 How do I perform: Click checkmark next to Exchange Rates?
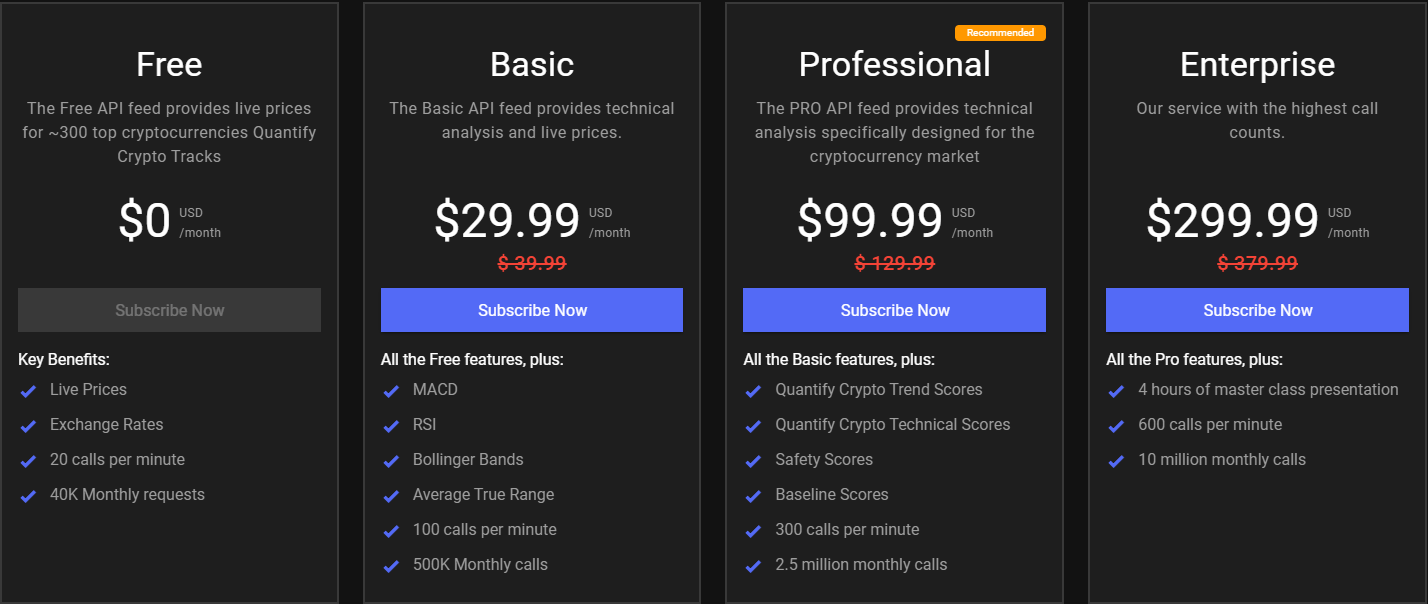pyautogui.click(x=28, y=426)
